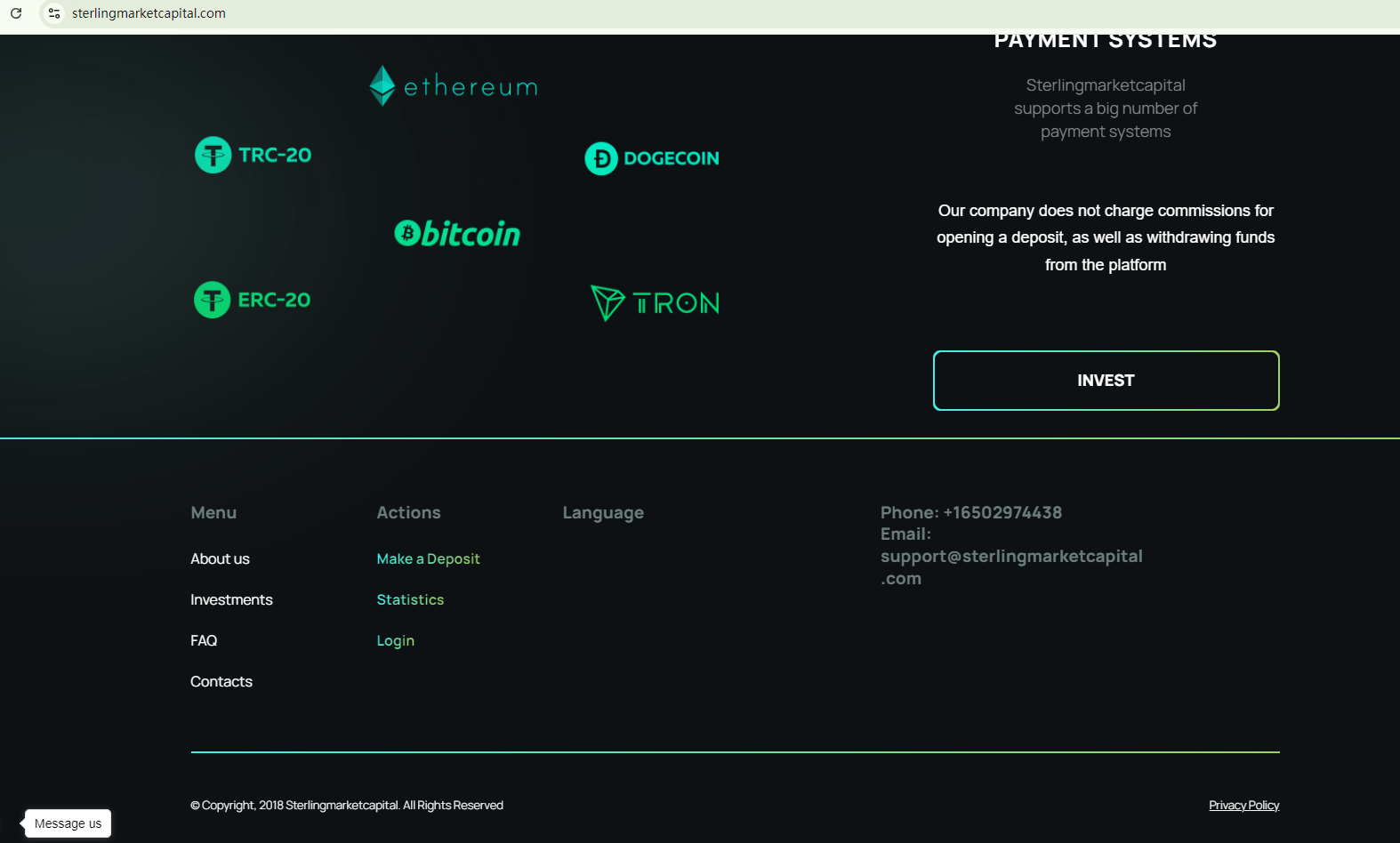Open the About us footer link

(220, 558)
